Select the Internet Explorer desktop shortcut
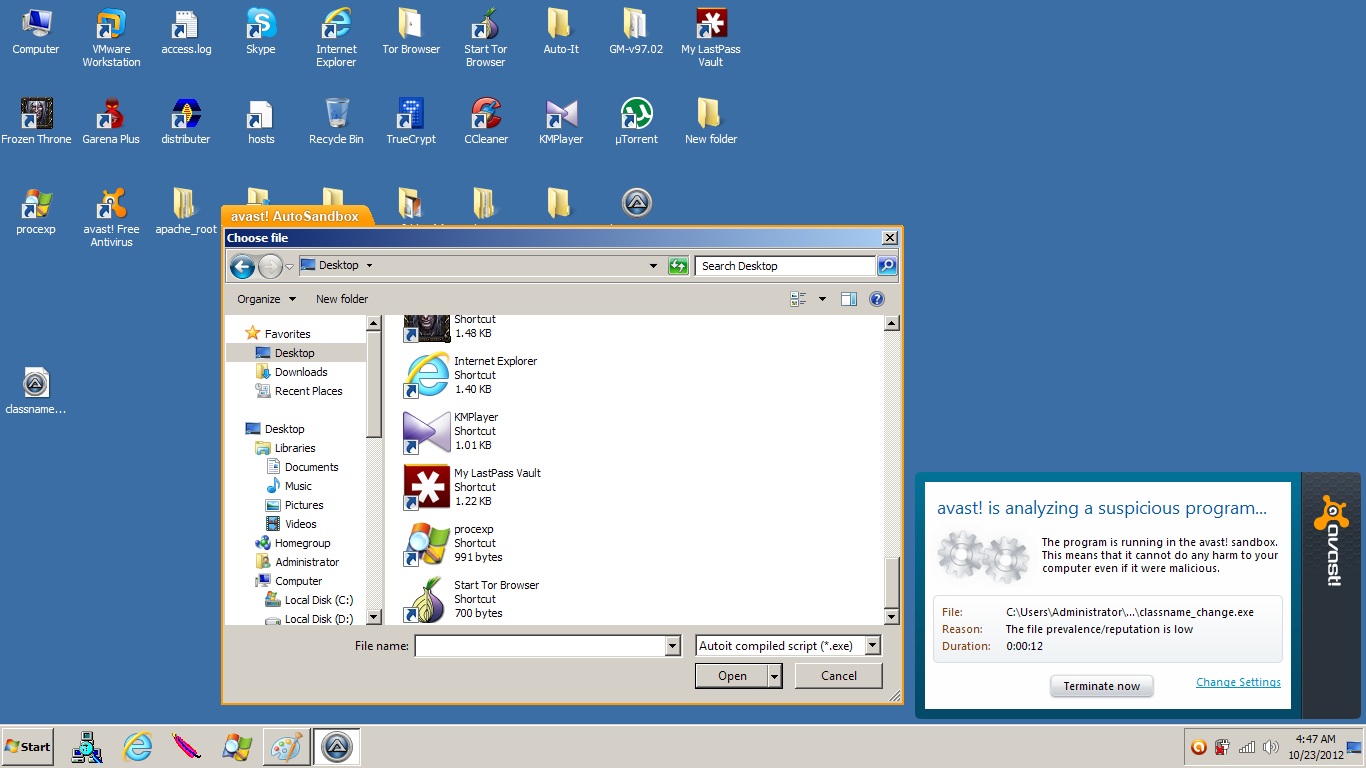The height and width of the screenshot is (768, 1366). point(336,38)
